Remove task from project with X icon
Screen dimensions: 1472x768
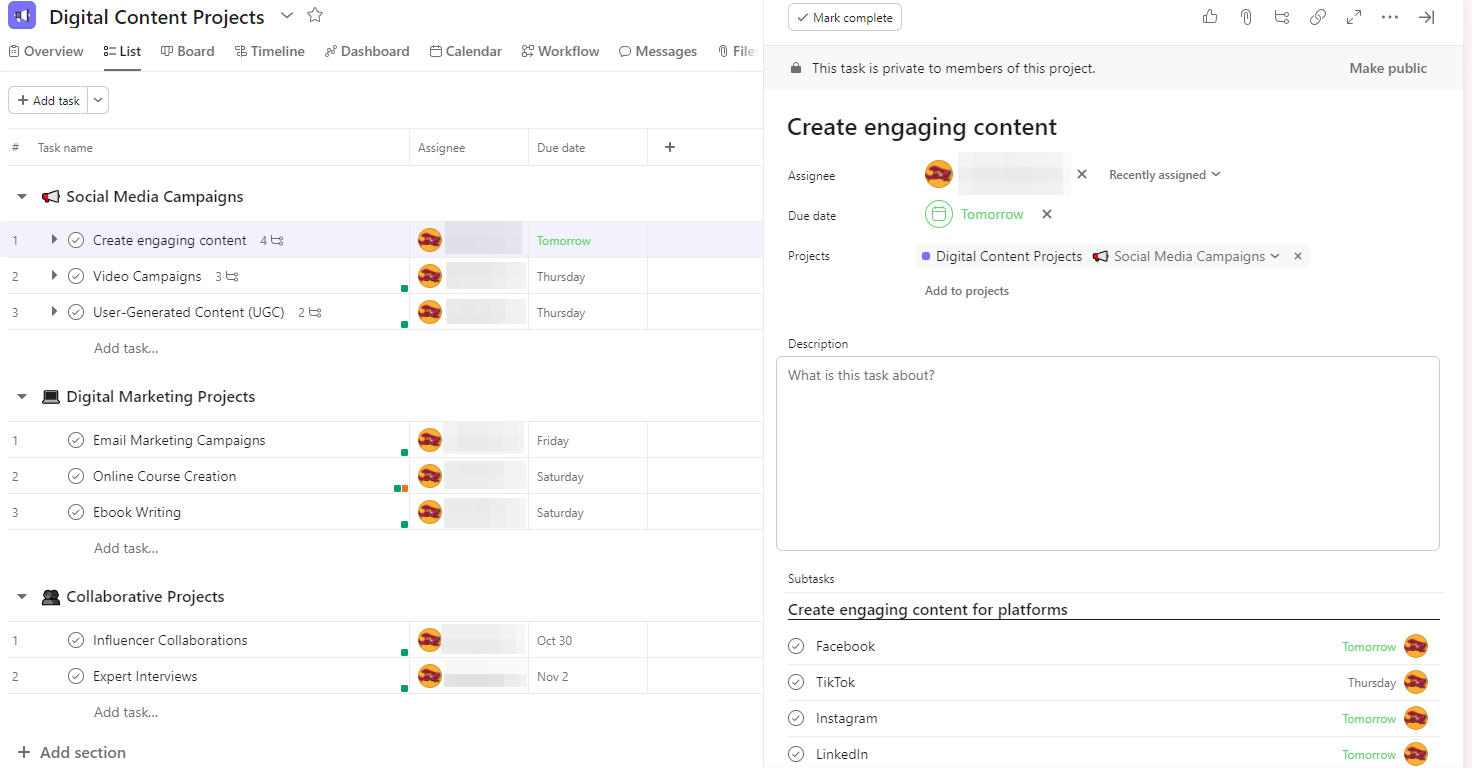click(1298, 256)
